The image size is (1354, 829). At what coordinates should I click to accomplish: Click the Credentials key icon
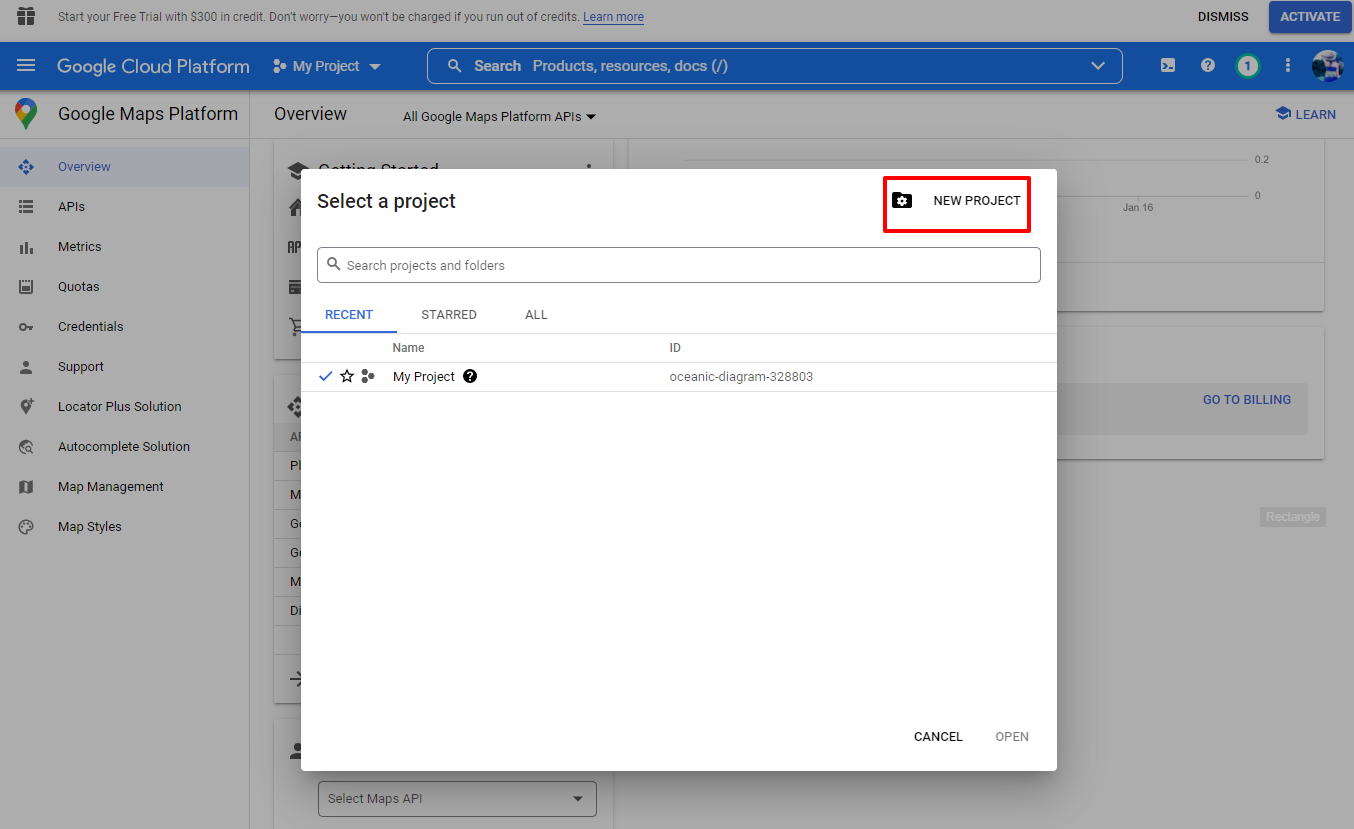[x=26, y=327]
